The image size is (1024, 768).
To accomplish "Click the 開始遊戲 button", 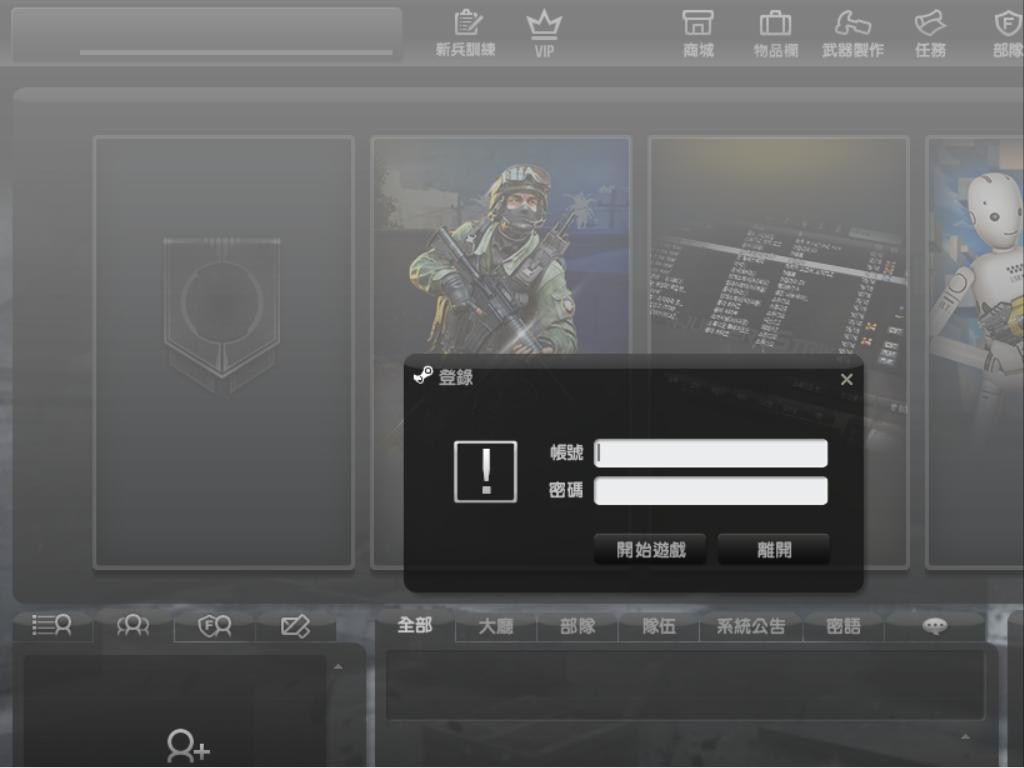I will pyautogui.click(x=650, y=549).
